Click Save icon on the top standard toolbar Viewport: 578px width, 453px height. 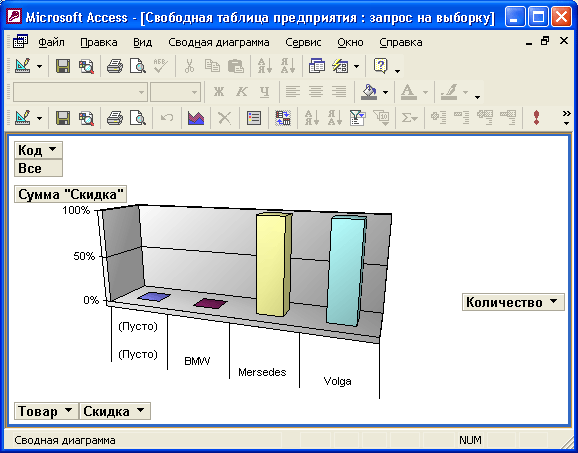coord(63,66)
